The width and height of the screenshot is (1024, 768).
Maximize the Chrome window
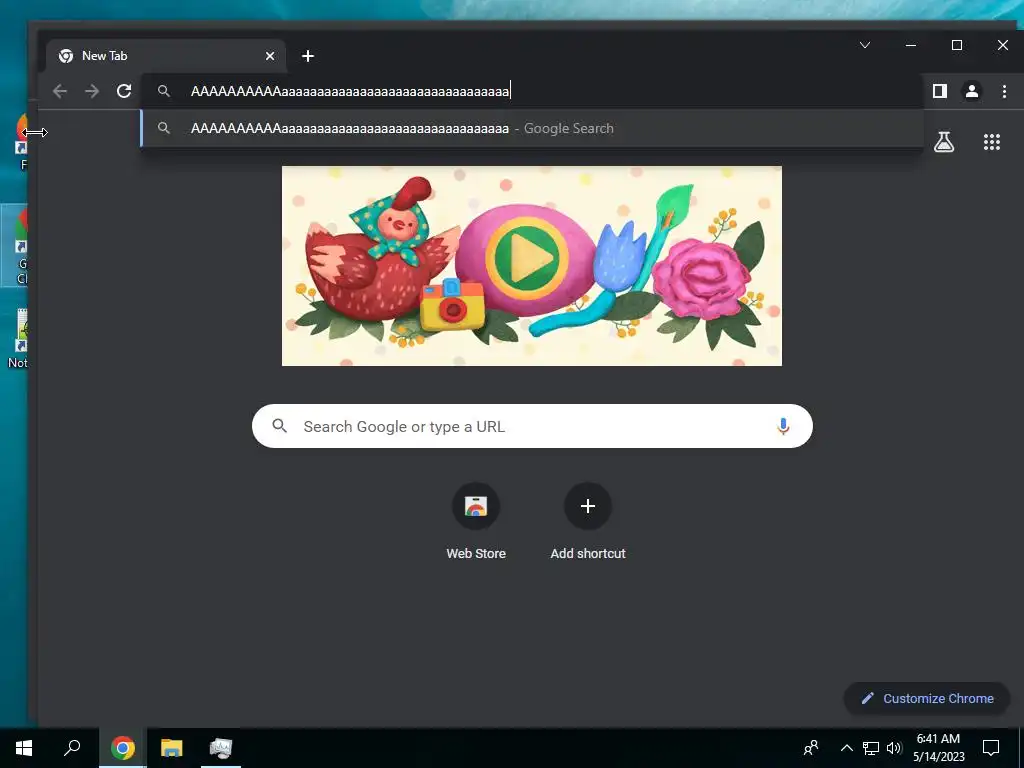coord(957,45)
